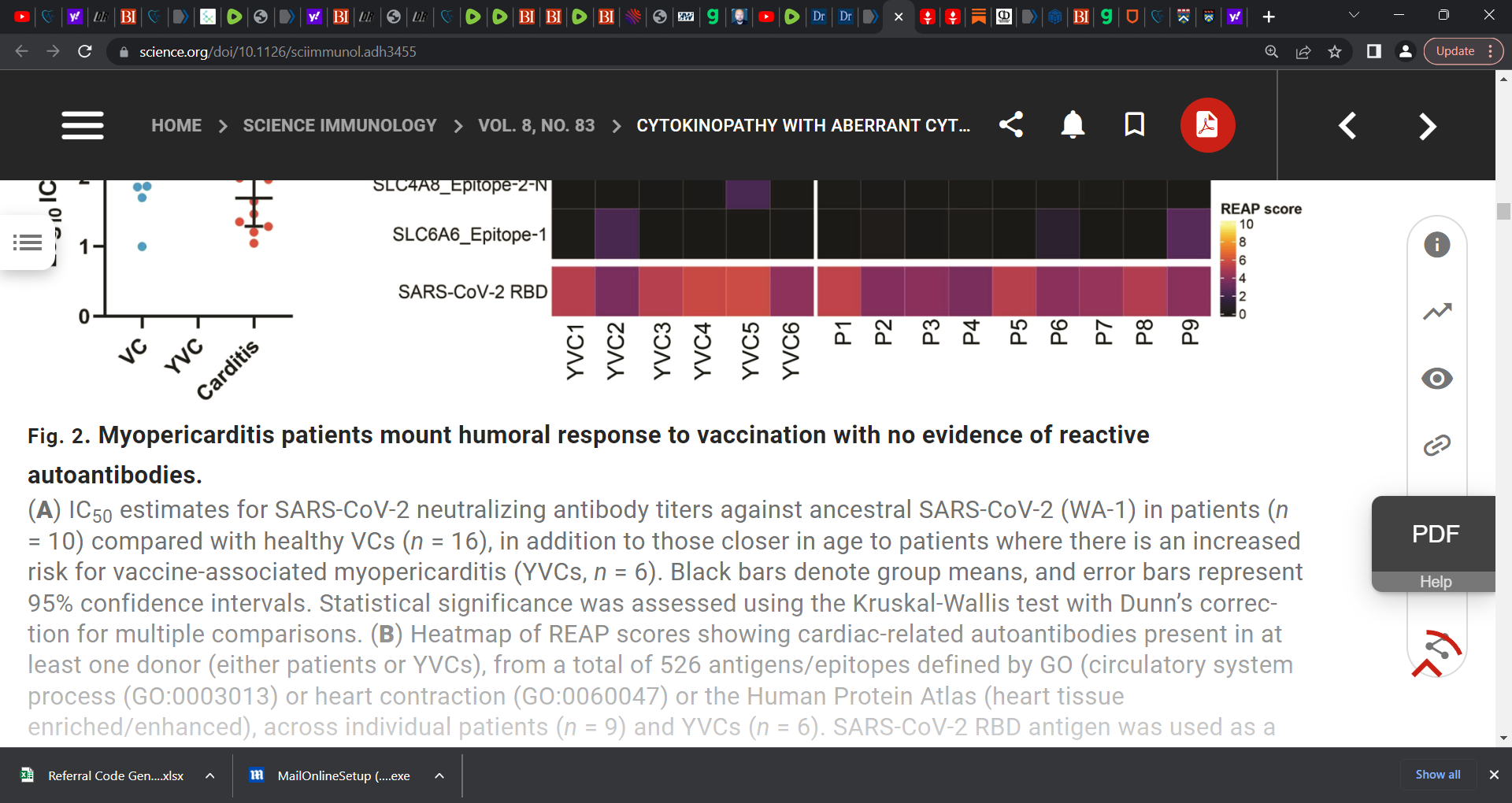Screen dimensions: 1512x803
Task: Open the tab search dropdown chevron
Action: click(1353, 14)
